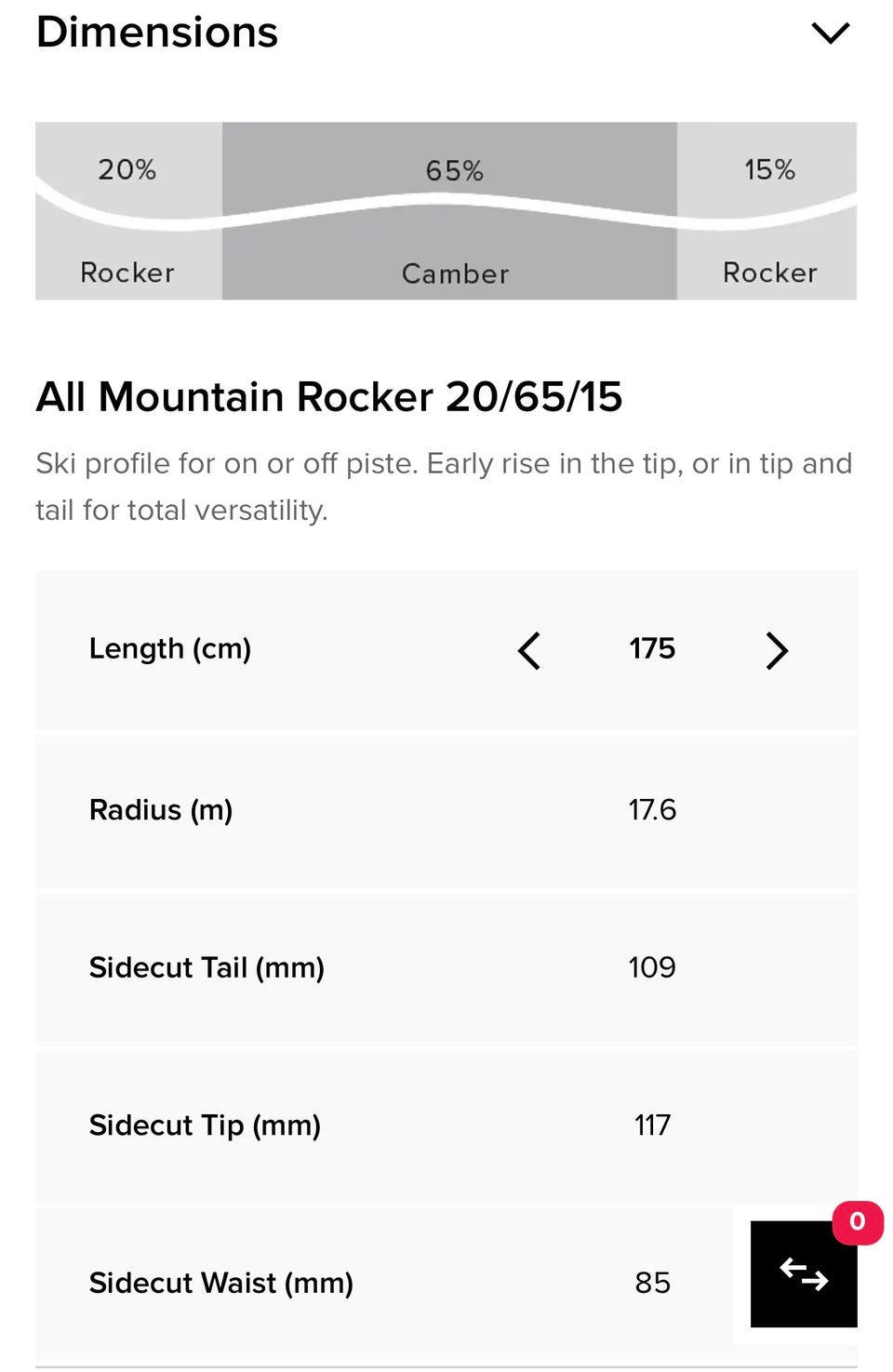Collapse the Dimensions section chevron
893x1372 pixels.
point(830,33)
